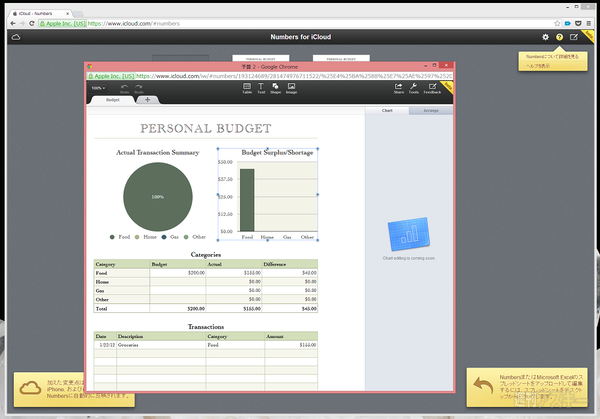Click the spreadsheet popup window's address bar
This screenshot has height=419, width=600.
pos(269,76)
